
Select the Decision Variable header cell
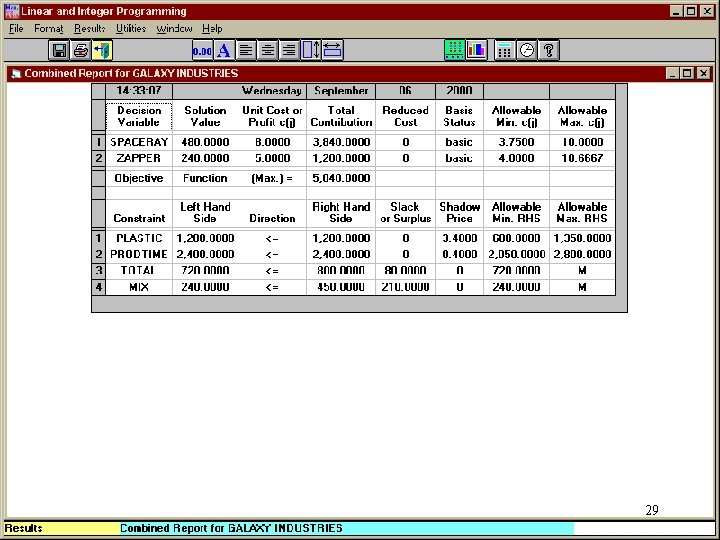pyautogui.click(x=139, y=116)
